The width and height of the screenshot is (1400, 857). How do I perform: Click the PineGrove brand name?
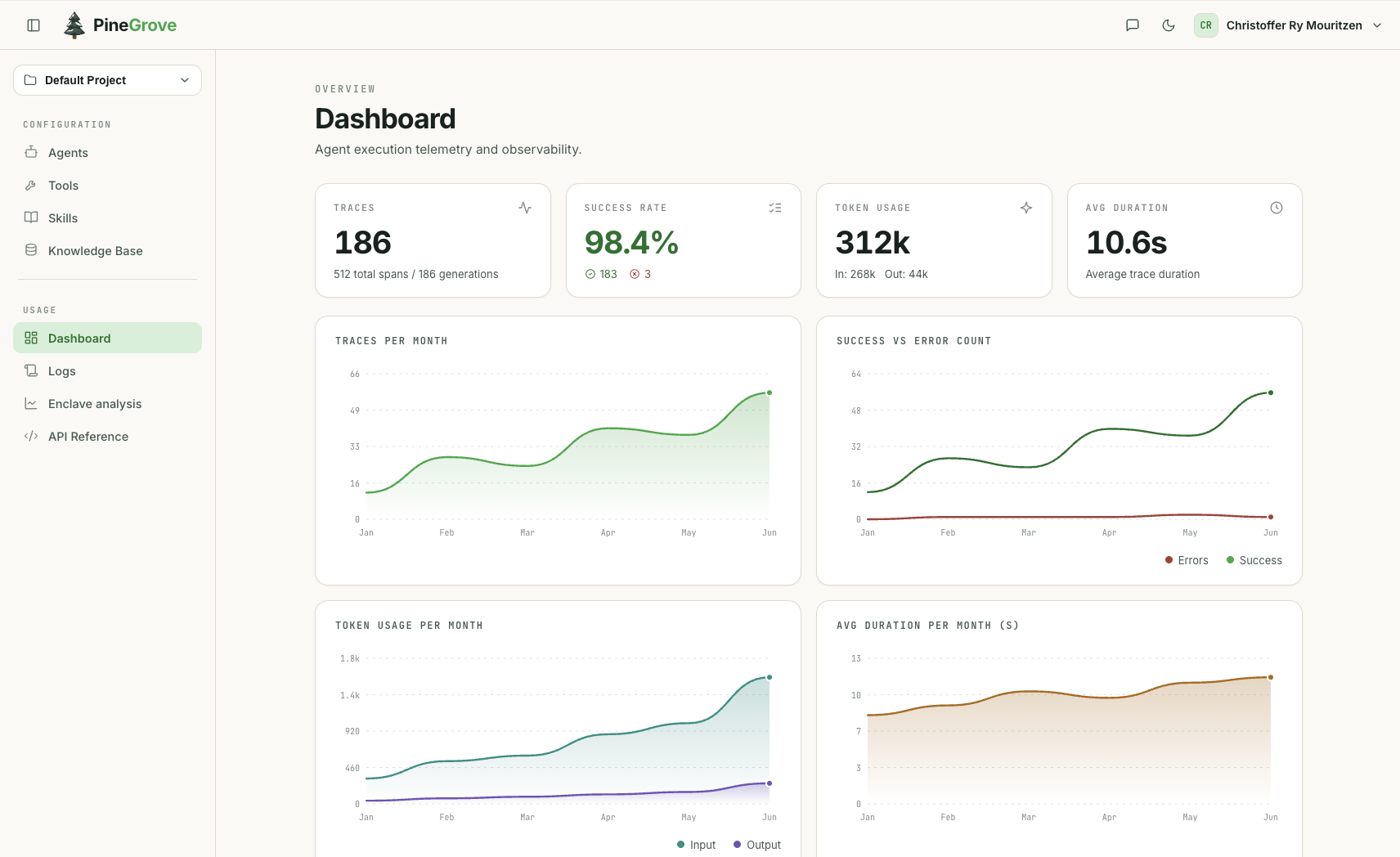(135, 25)
